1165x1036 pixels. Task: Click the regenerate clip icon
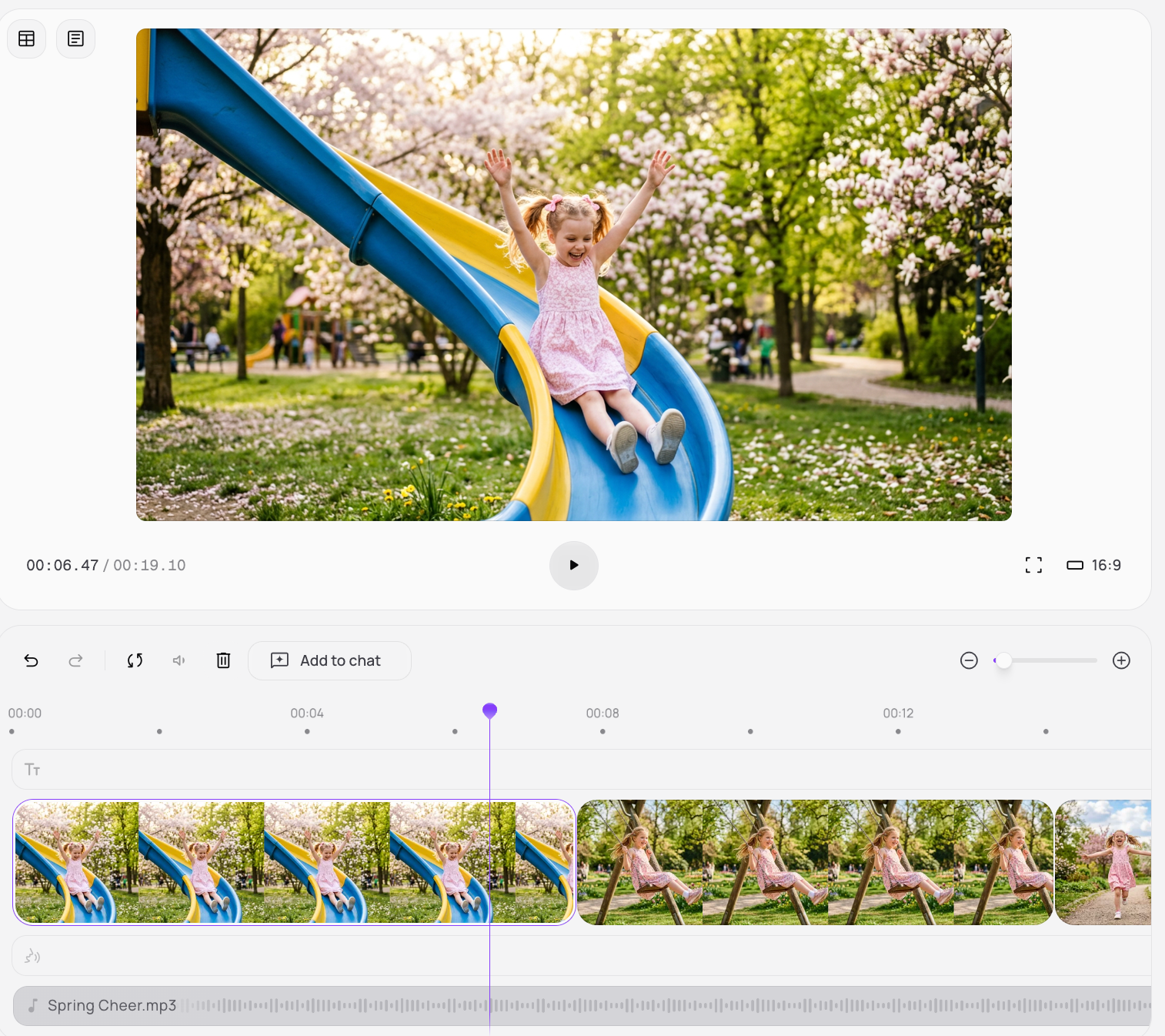coord(135,660)
